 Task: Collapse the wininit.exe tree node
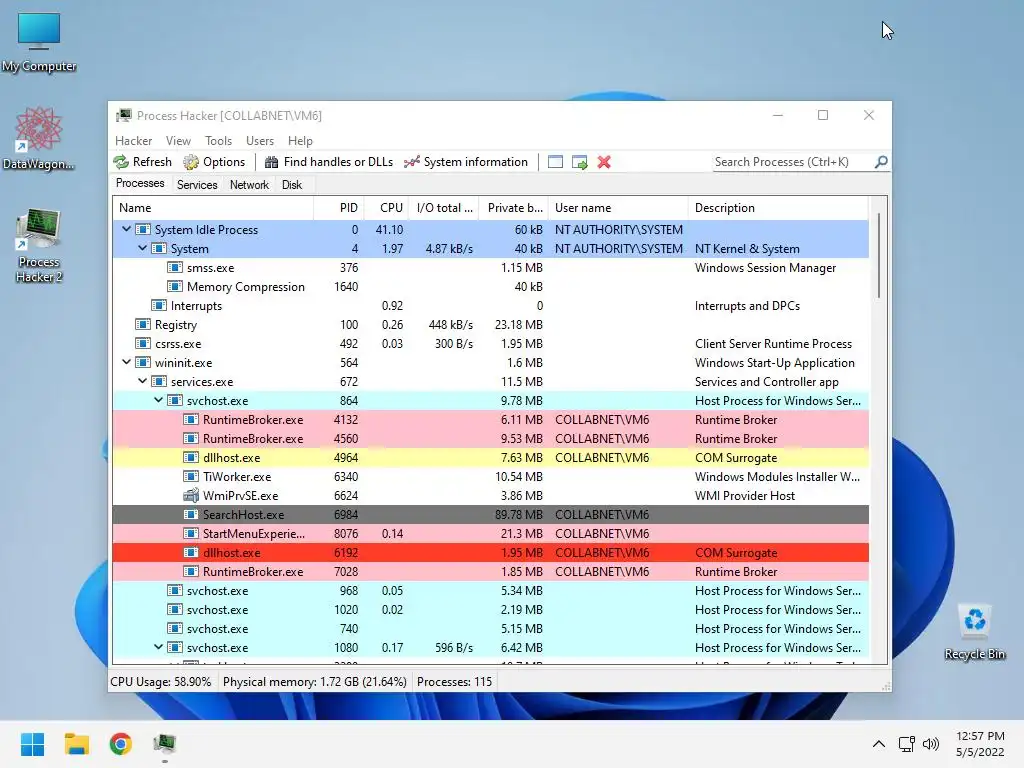(x=127, y=362)
